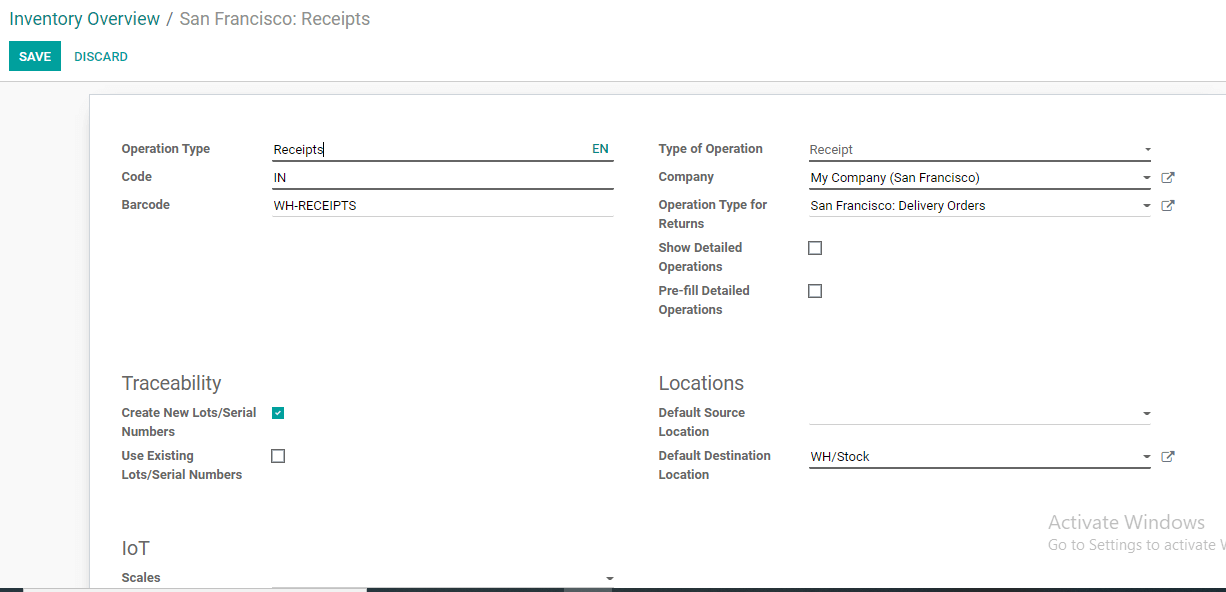Expand Default Destination Location dropdown
The image size is (1226, 592).
[x=1147, y=457]
